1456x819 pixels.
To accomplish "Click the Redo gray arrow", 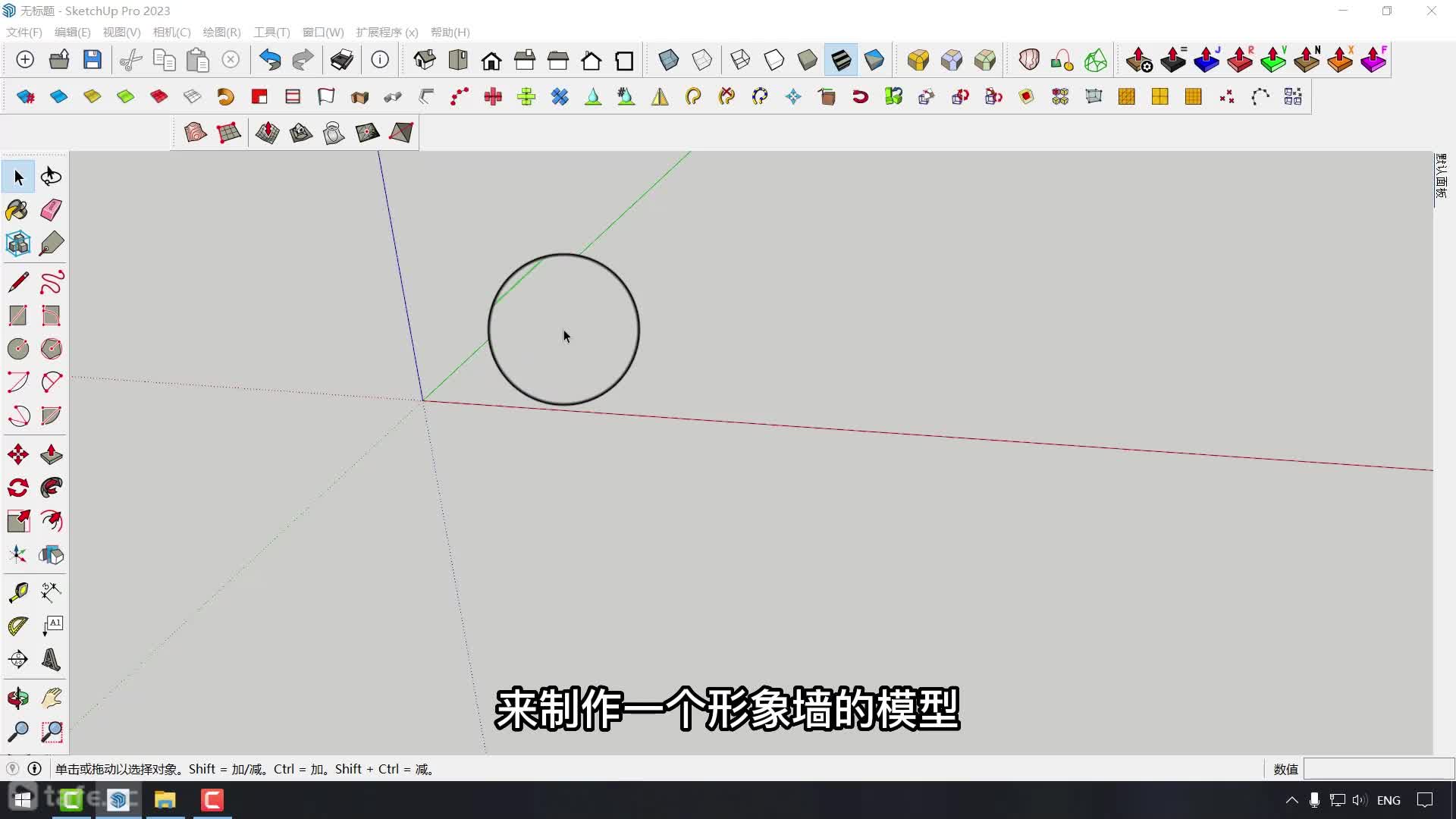I will (303, 60).
